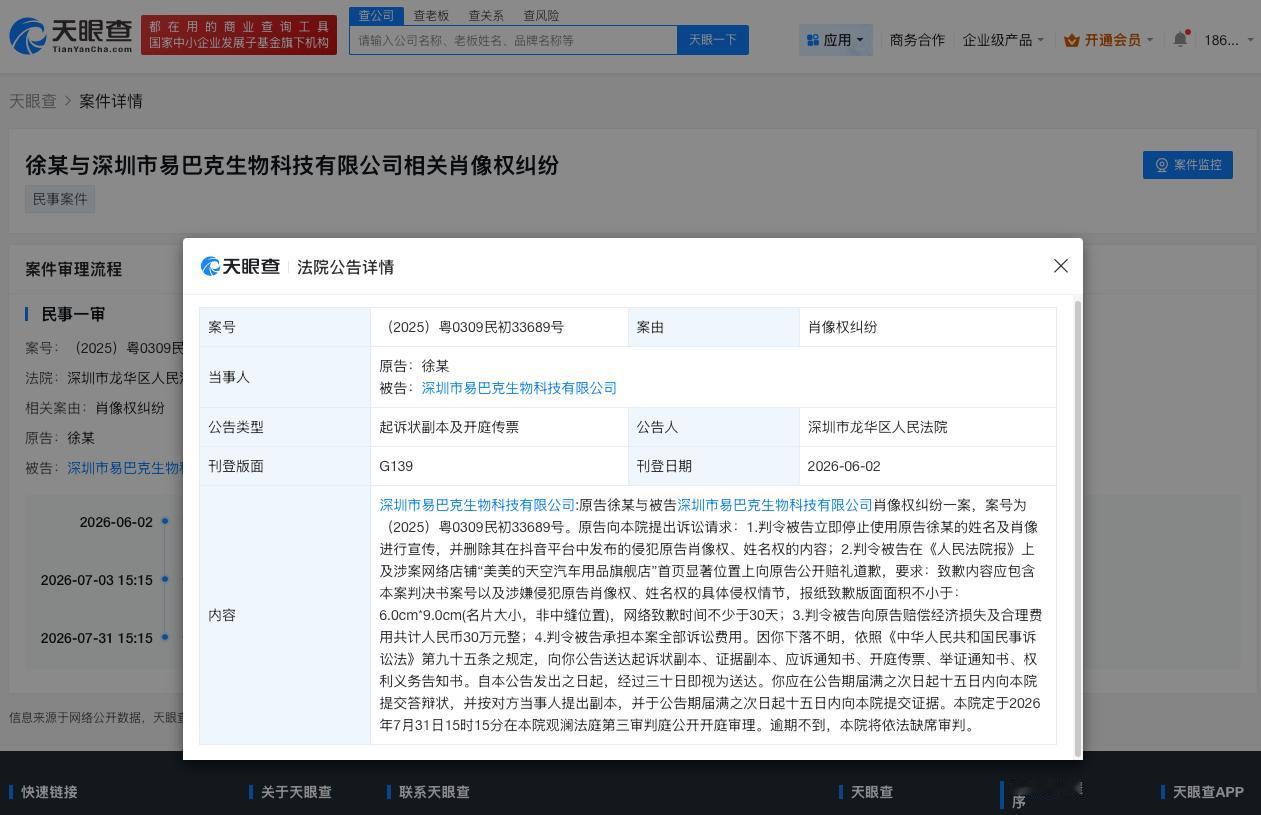The width and height of the screenshot is (1261, 815).
Task: Select timeline marker 2026-07-31 15:15
Action: [x=165, y=637]
